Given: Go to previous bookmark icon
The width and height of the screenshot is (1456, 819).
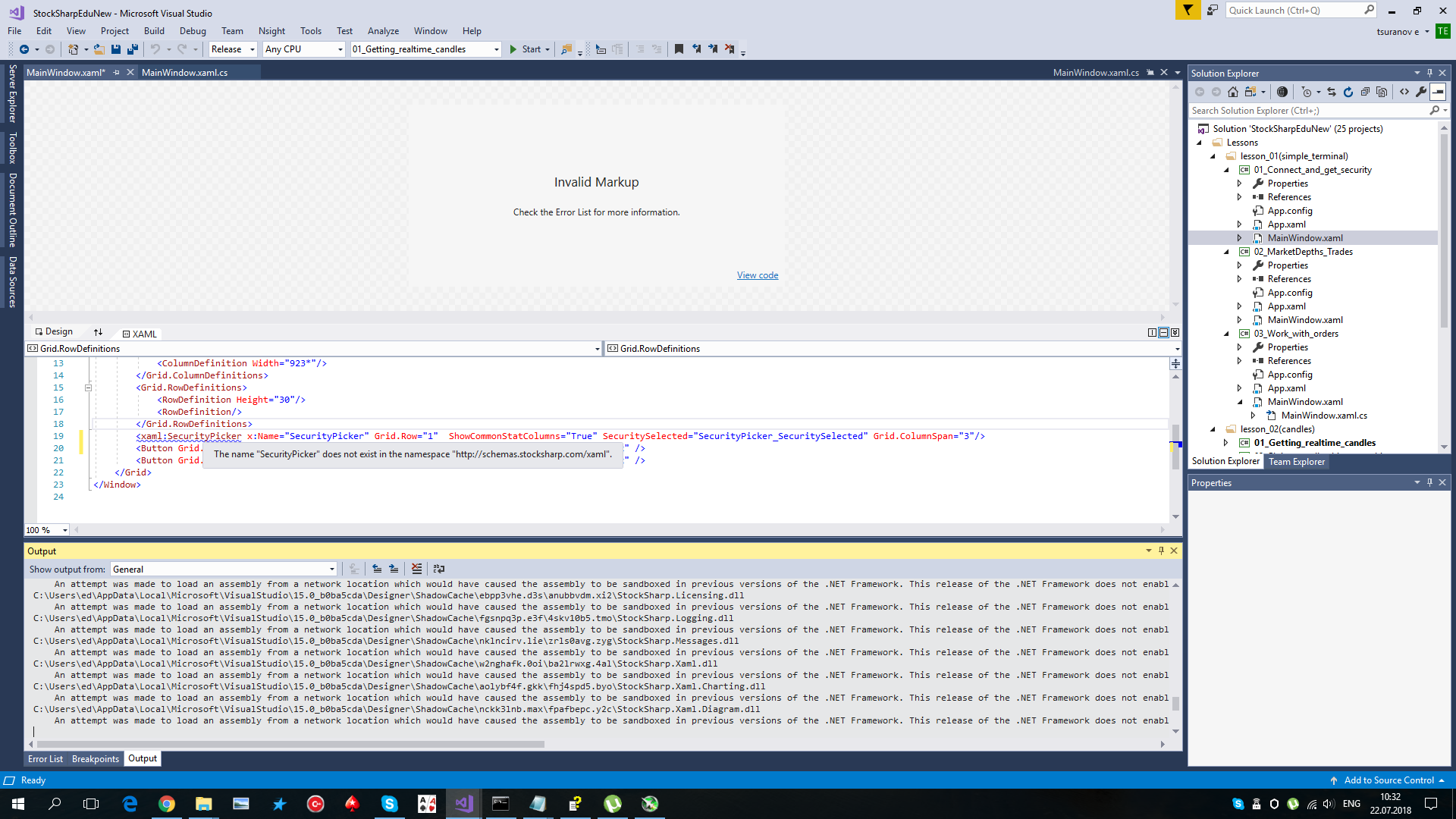Looking at the screenshot, I should tap(696, 49).
